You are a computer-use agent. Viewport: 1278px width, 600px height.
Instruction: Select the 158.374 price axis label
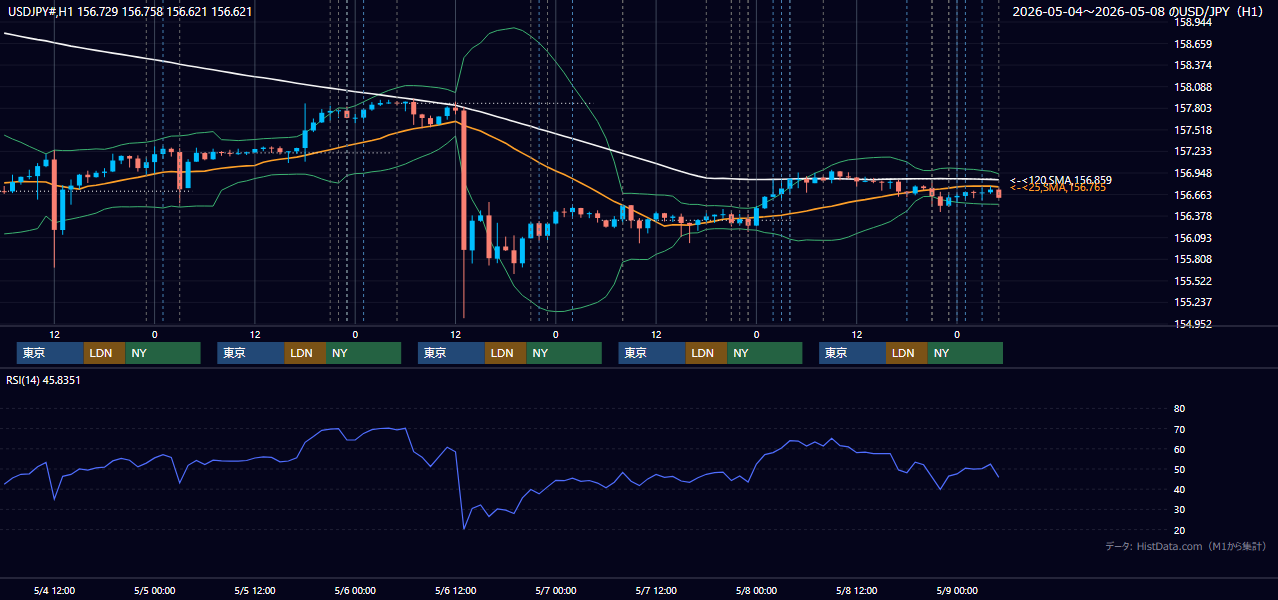point(1192,65)
